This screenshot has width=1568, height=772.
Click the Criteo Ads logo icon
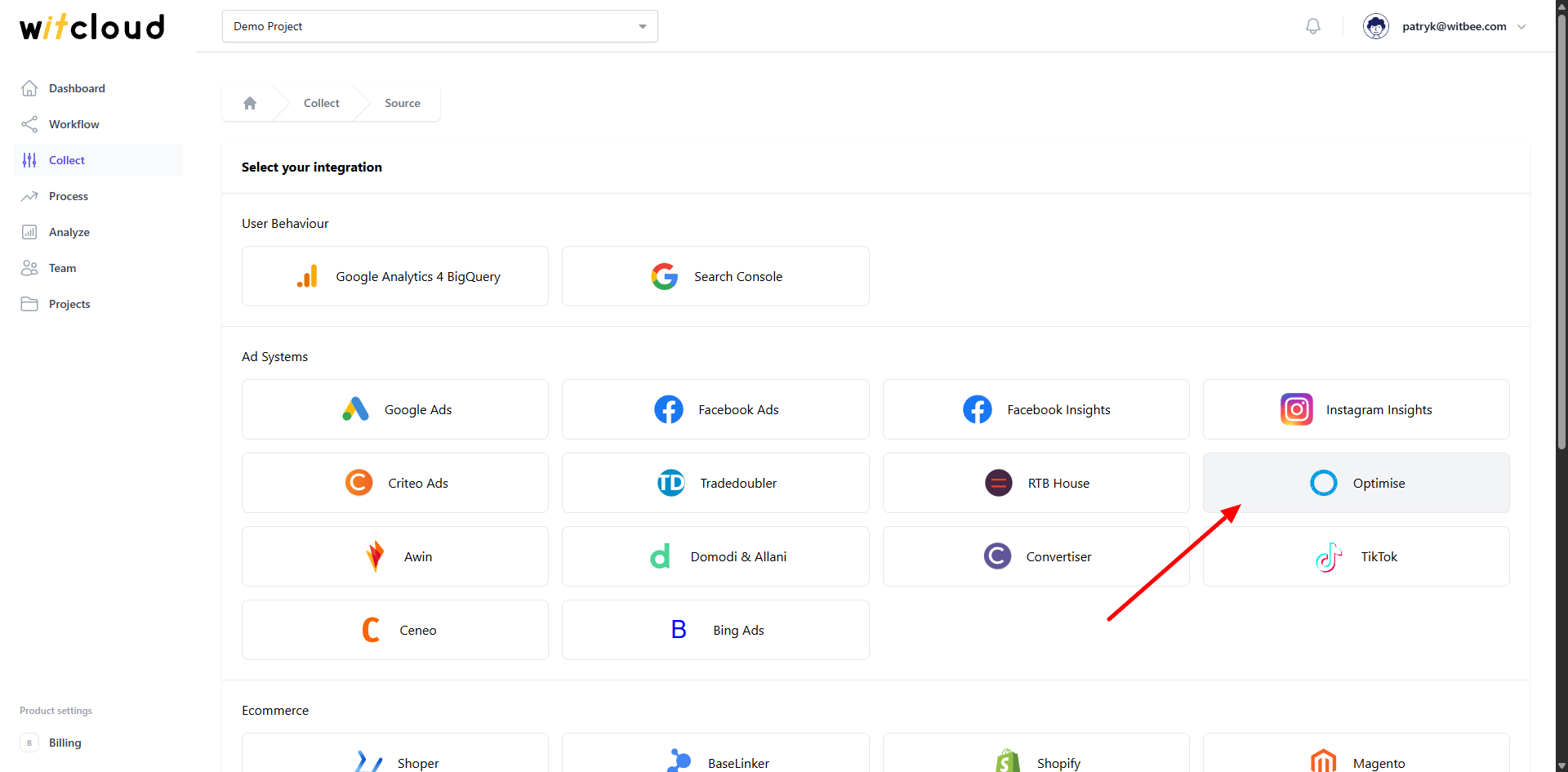tap(359, 483)
